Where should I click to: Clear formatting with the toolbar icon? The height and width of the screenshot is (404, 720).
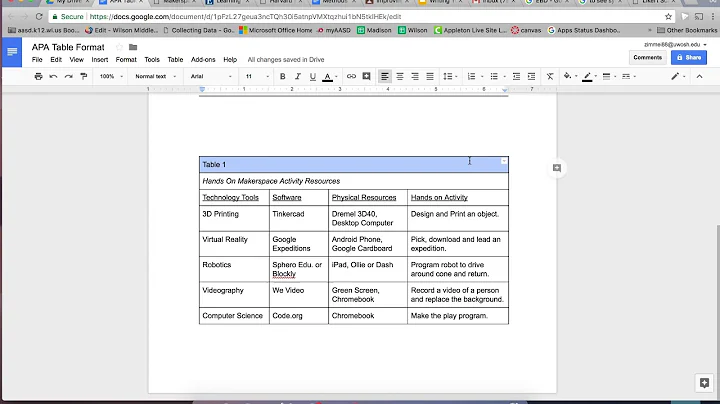pyautogui.click(x=550, y=76)
